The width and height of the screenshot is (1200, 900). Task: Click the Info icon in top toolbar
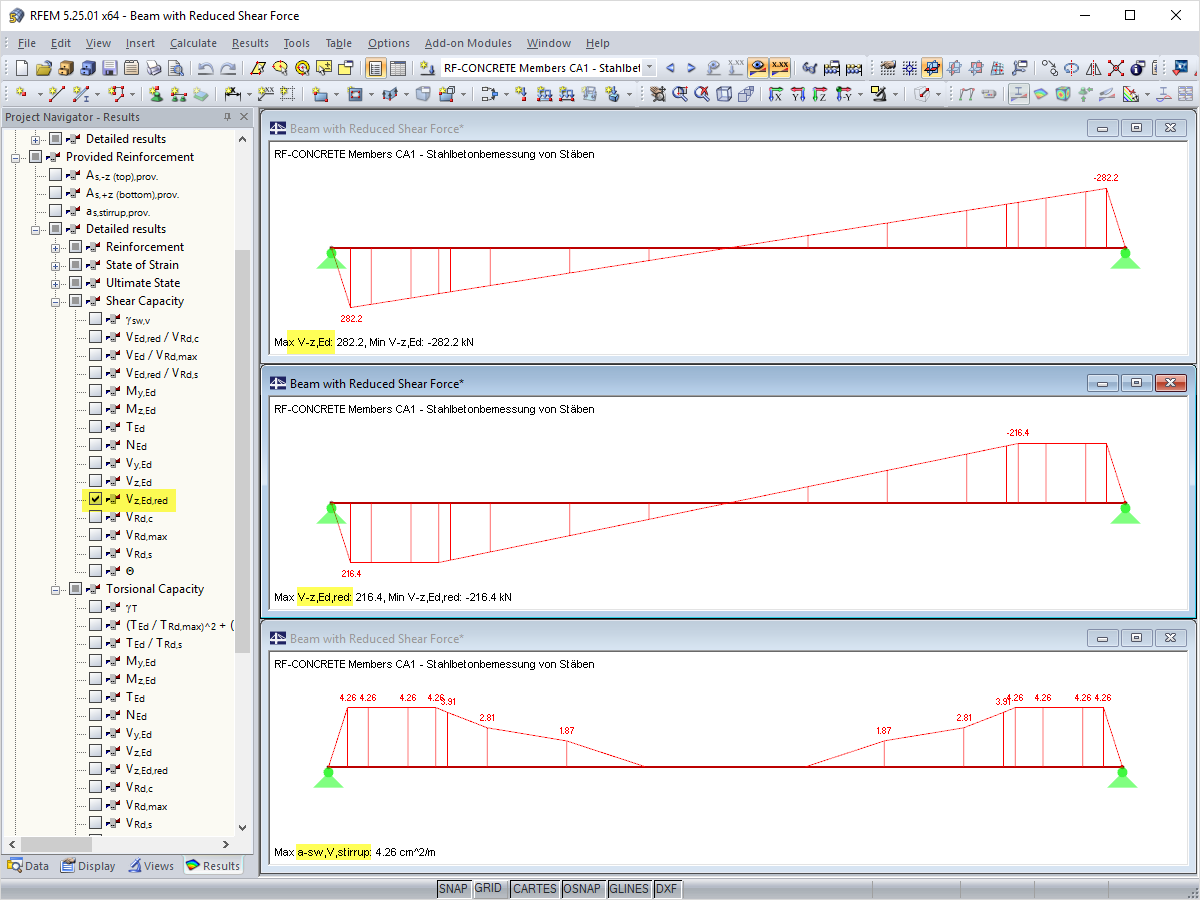click(1136, 68)
